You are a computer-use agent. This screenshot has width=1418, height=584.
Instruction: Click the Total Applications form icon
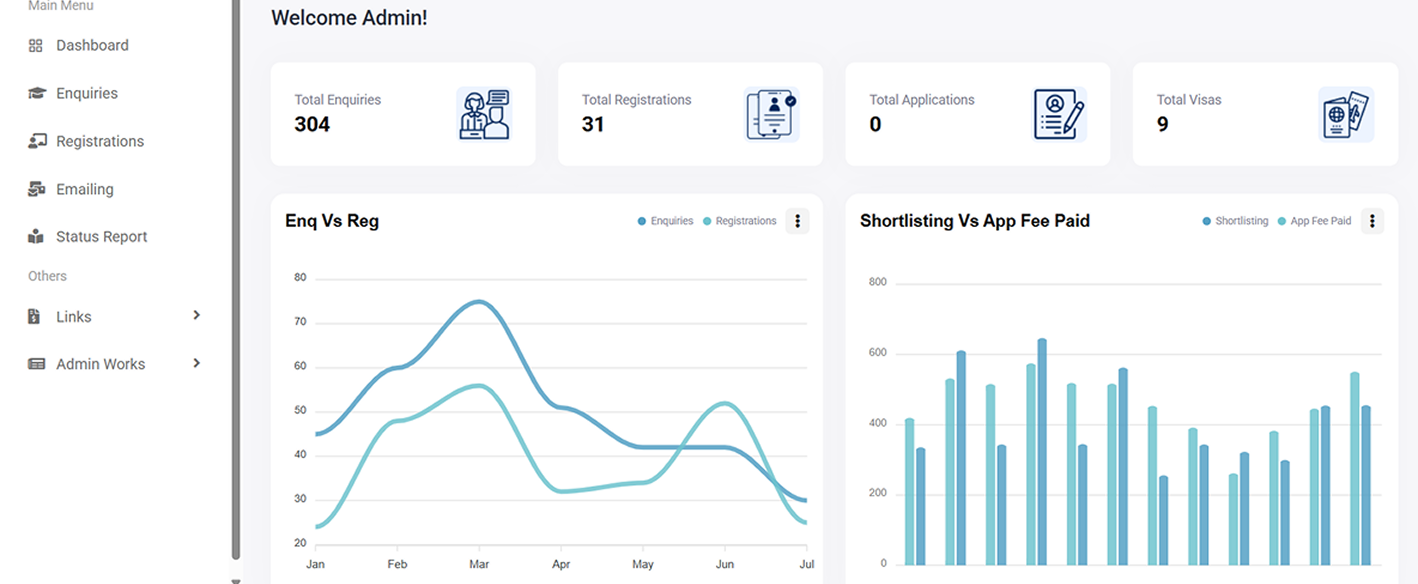(x=1059, y=114)
